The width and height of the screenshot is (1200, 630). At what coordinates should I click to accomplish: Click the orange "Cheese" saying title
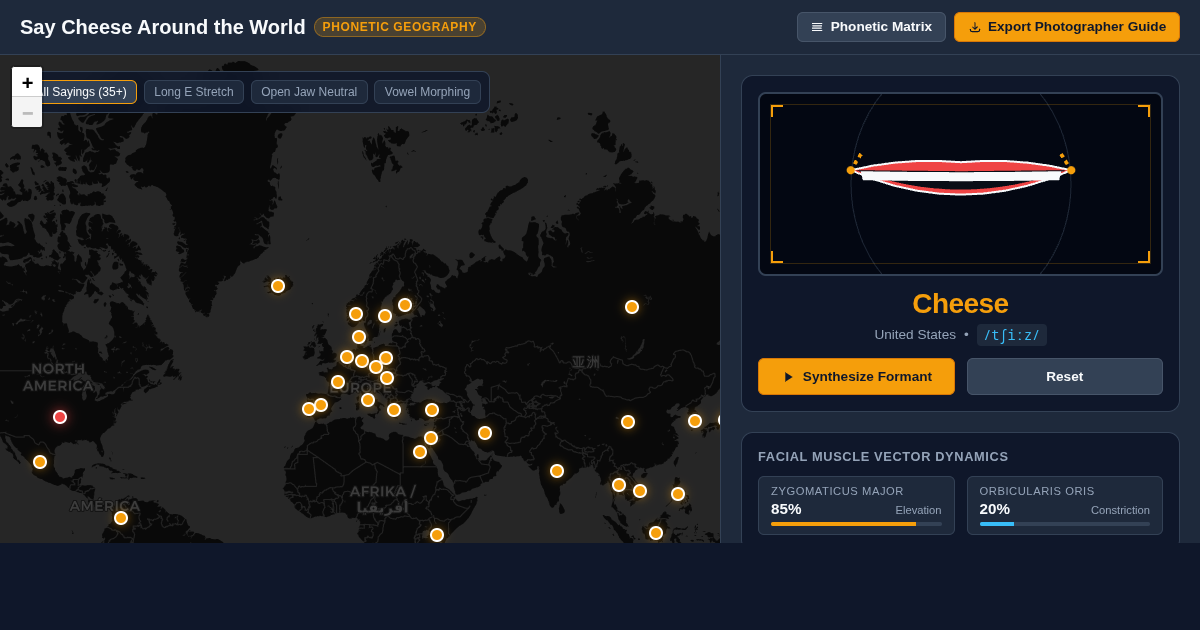(x=960, y=304)
